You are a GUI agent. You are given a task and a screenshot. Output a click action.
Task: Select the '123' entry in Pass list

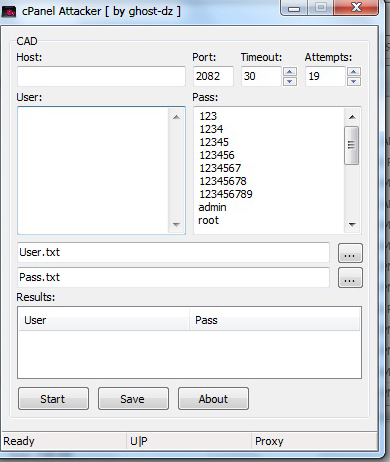pyautogui.click(x=208, y=116)
